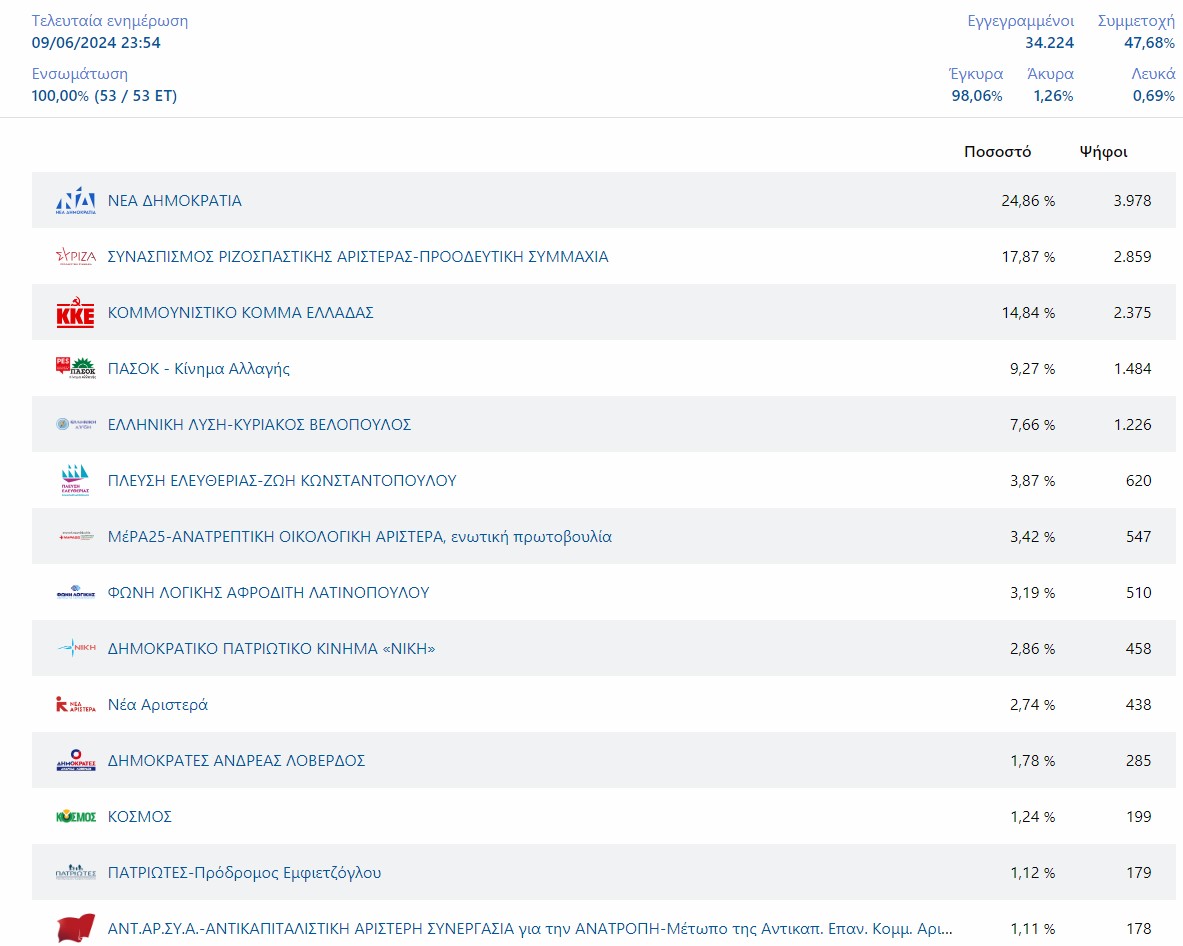
Task: Click the 199 votes value
Action: (1138, 816)
